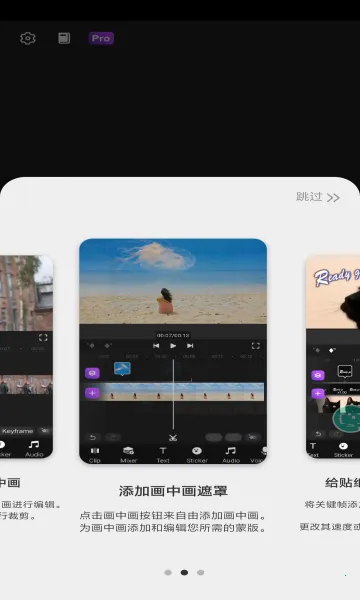Viewport: 360px width, 600px height.
Task: Click the 00:07/00:13 time readout
Action: (x=173, y=335)
